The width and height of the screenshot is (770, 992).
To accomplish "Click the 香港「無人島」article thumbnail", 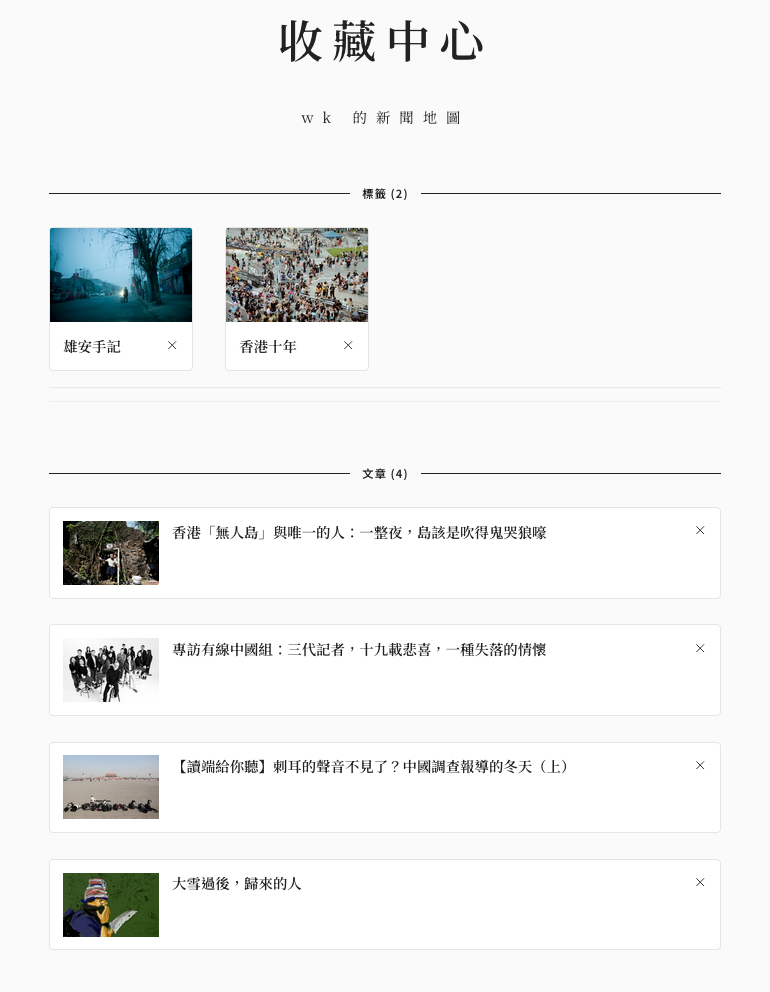I will (x=111, y=553).
